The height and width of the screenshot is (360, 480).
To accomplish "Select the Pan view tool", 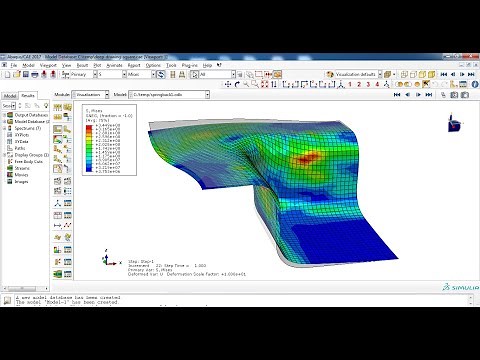I will [228, 84].
